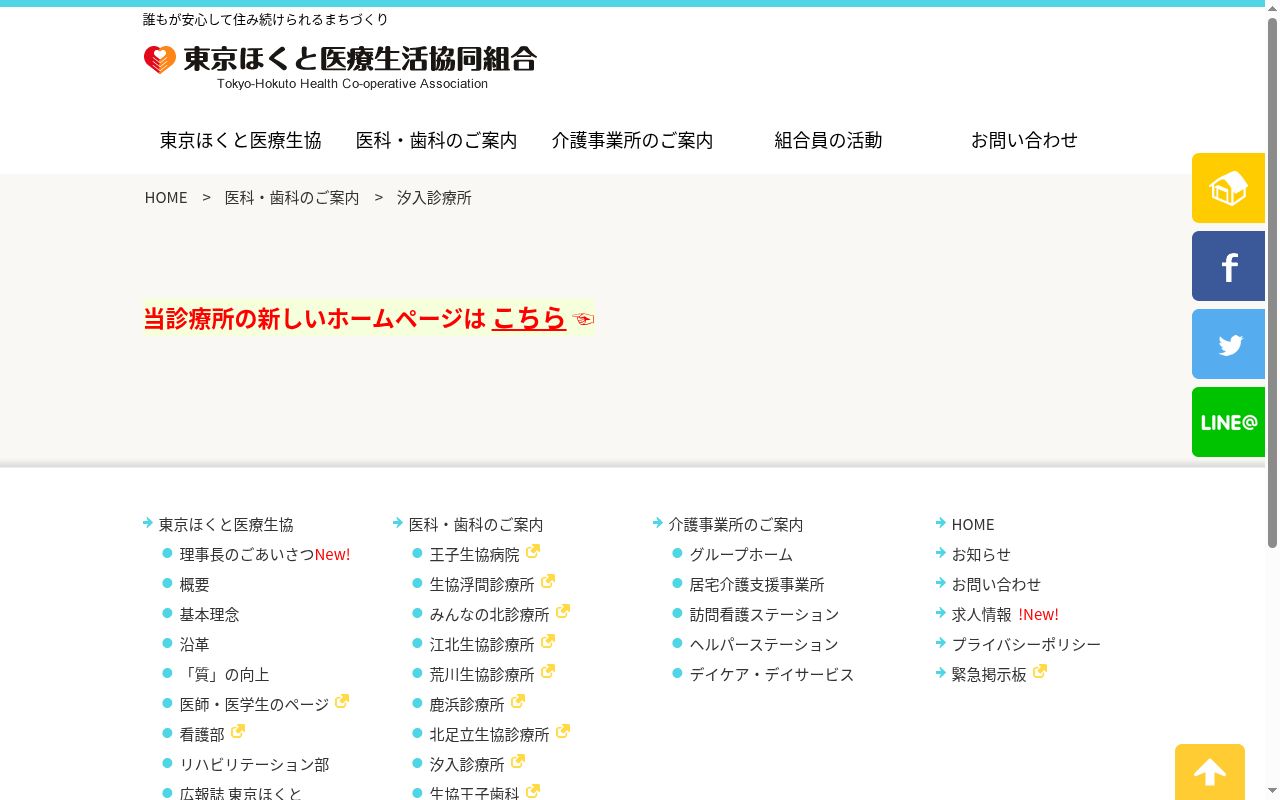Open ヘルパーステーション footer link
The height and width of the screenshot is (800, 1280).
point(764,644)
